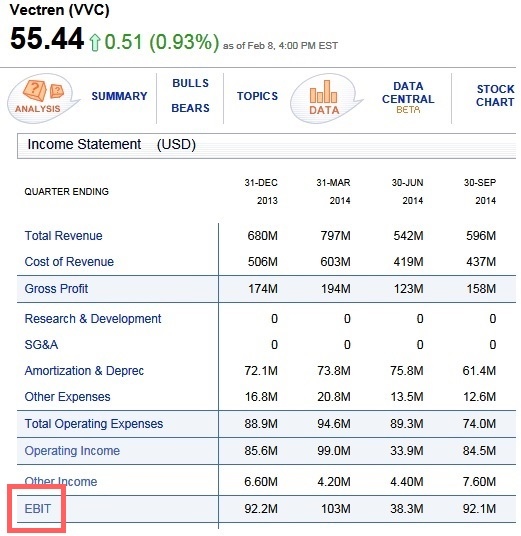Click Total Operating Expenses value 88.9M

(261, 424)
